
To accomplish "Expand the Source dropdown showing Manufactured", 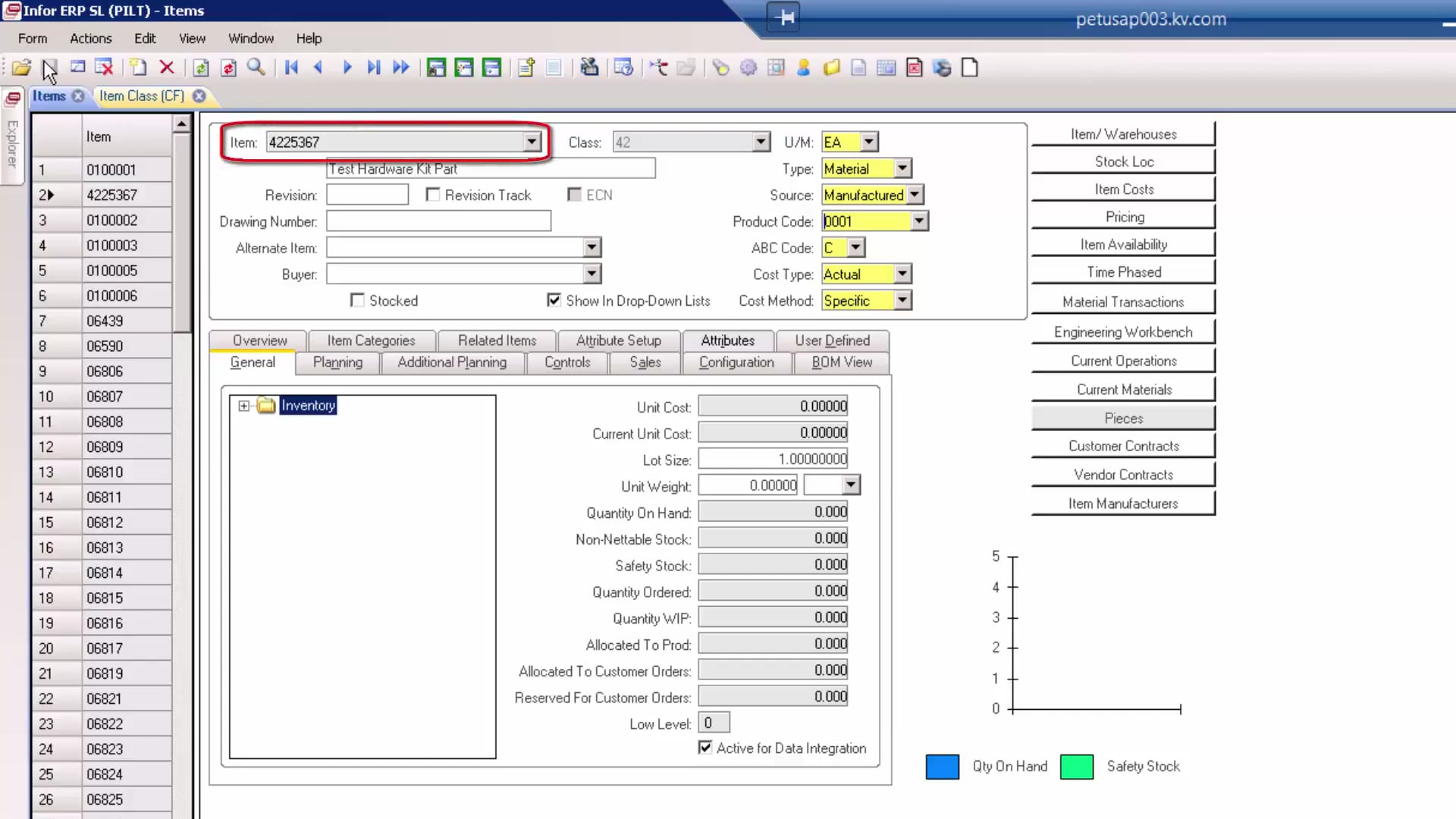I will click(915, 195).
